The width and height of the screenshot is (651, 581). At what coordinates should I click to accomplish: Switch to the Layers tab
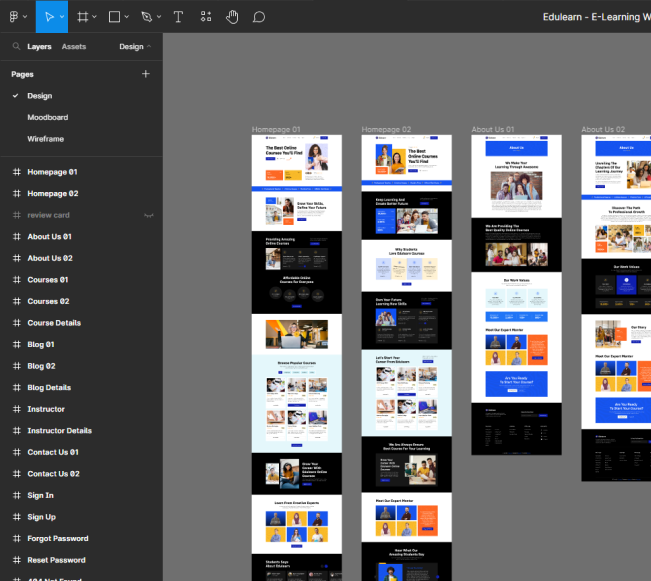tap(39, 47)
